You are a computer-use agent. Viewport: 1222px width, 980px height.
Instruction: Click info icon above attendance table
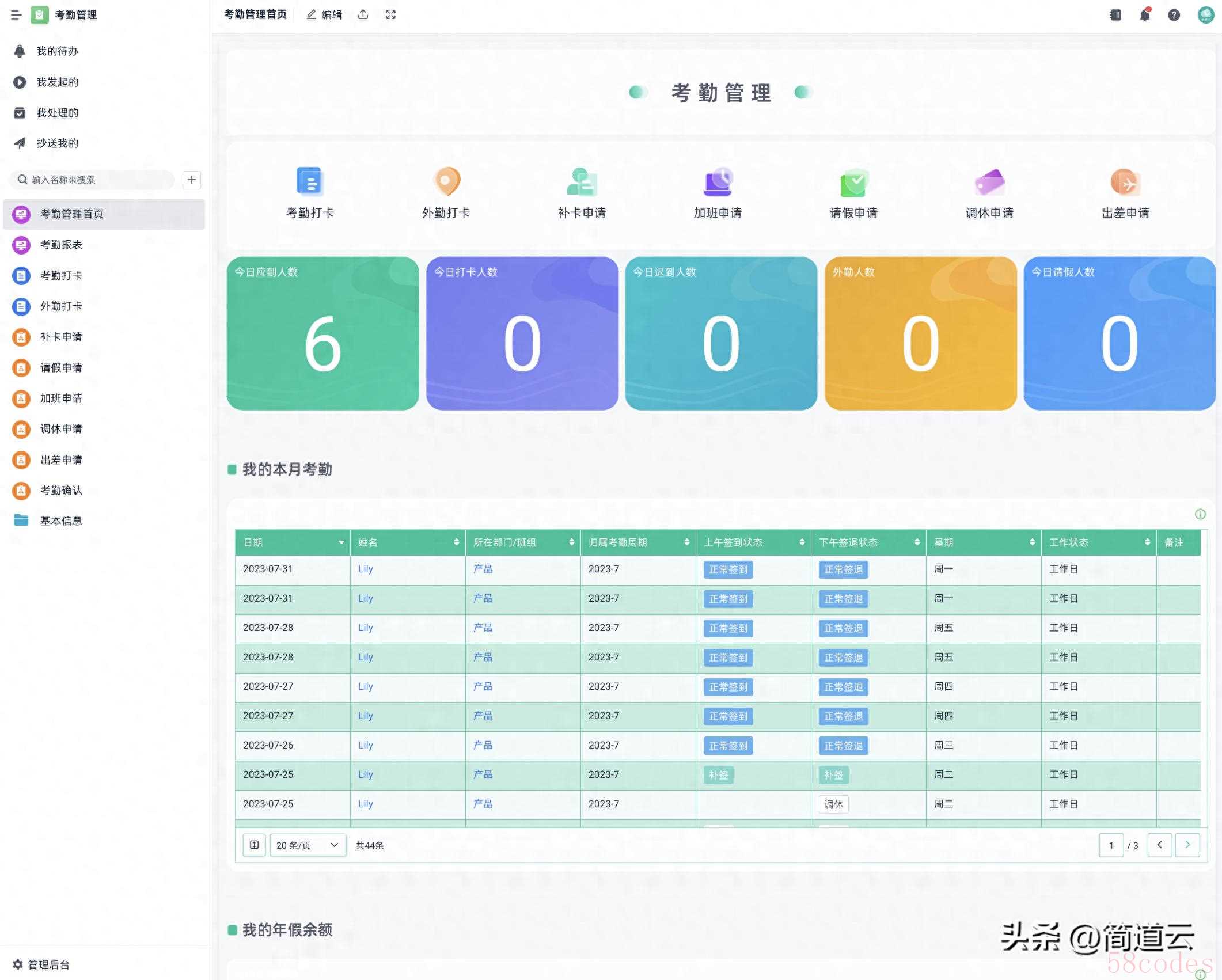pyautogui.click(x=1200, y=514)
